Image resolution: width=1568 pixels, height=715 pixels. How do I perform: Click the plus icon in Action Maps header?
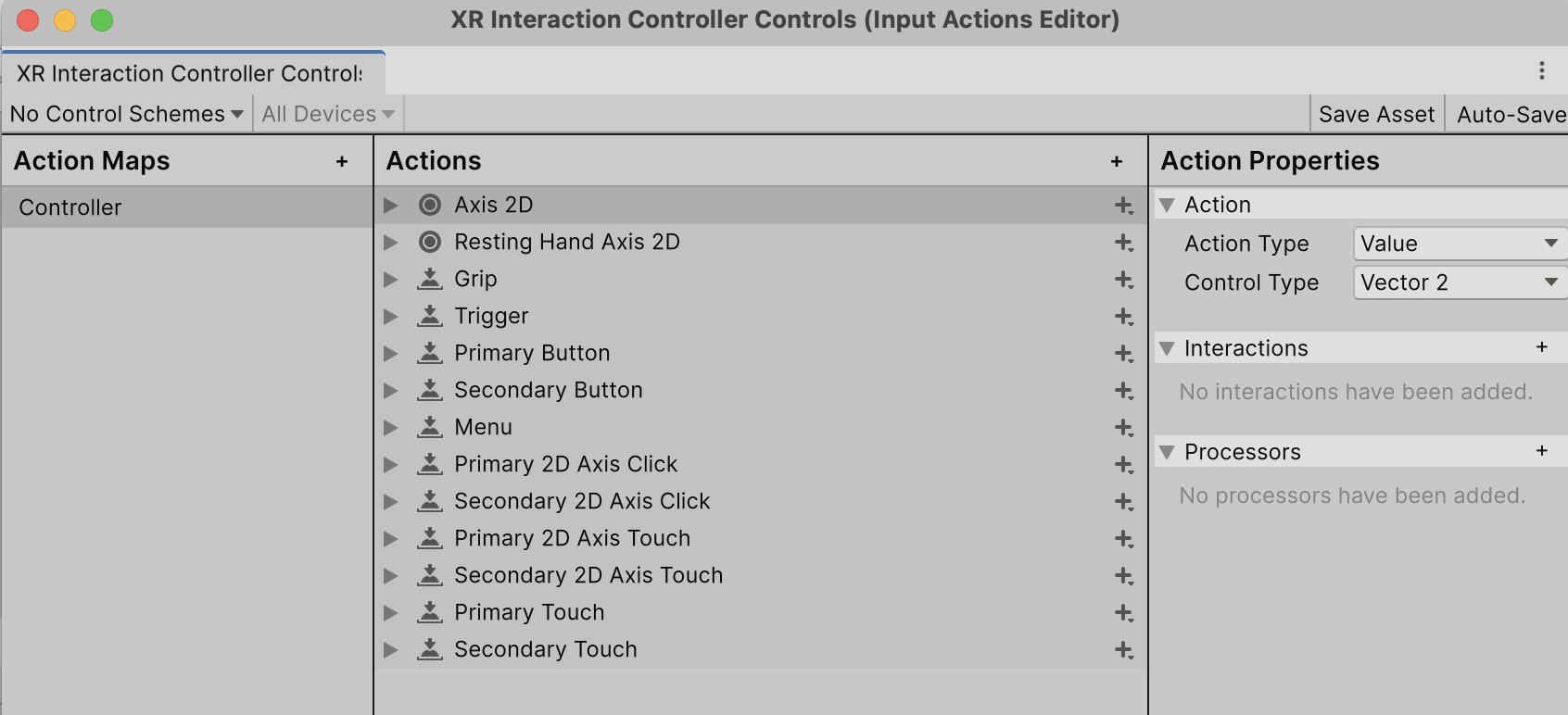tap(341, 161)
